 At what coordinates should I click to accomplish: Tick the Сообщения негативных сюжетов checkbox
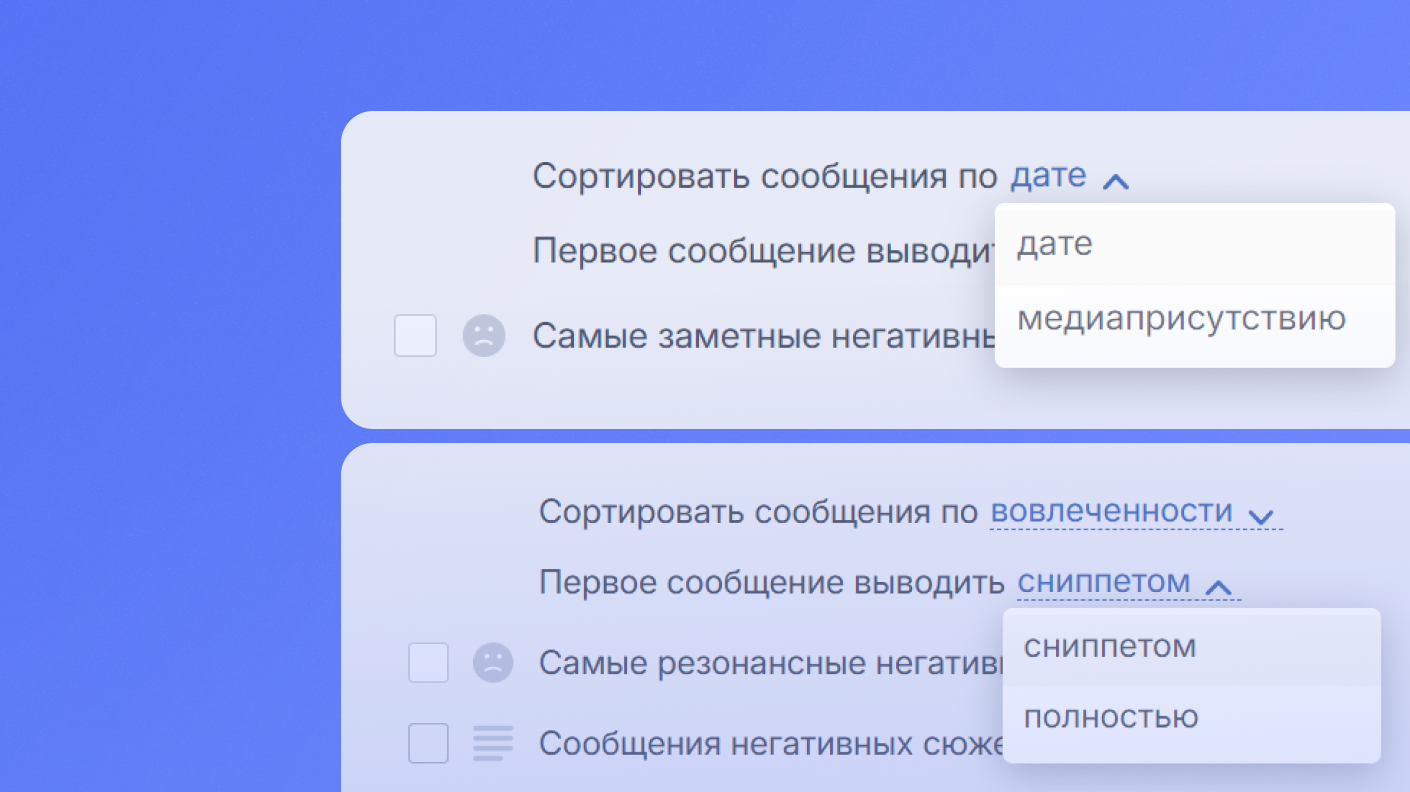428,743
